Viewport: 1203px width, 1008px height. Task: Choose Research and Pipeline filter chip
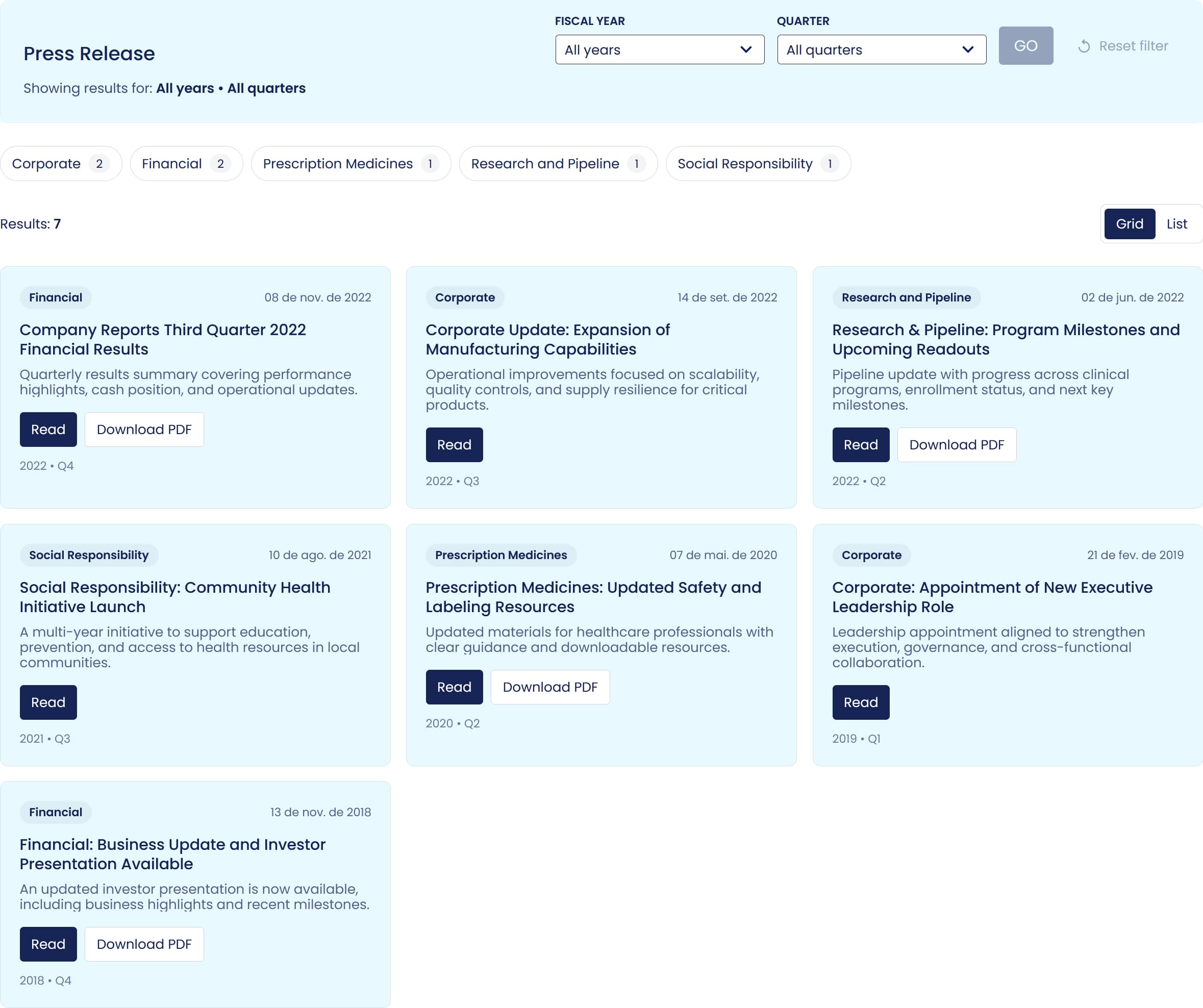click(558, 164)
